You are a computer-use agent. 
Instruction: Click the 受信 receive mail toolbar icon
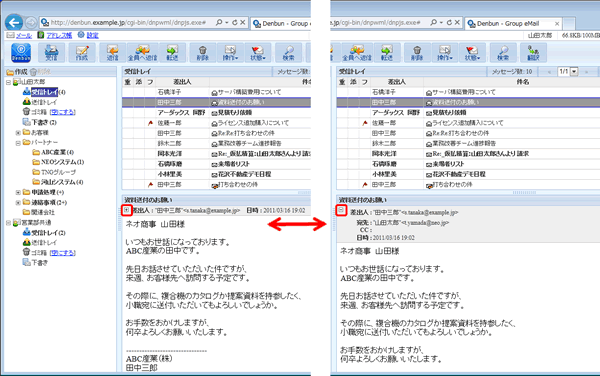[x=51, y=52]
